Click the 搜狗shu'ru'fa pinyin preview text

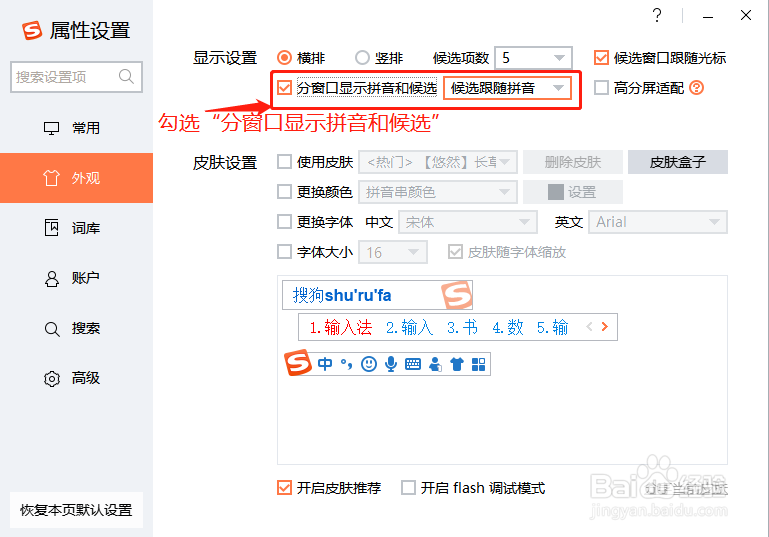pos(342,295)
